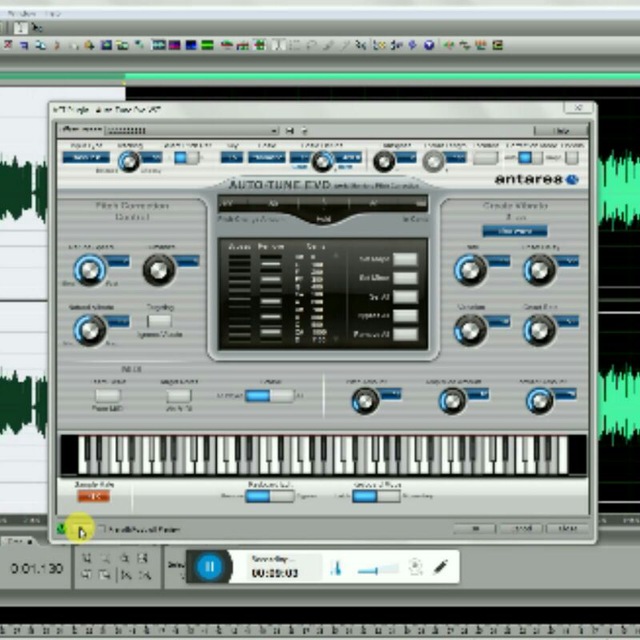
Task: Click the pen annotation icon in recorder bar
Action: coord(440,568)
